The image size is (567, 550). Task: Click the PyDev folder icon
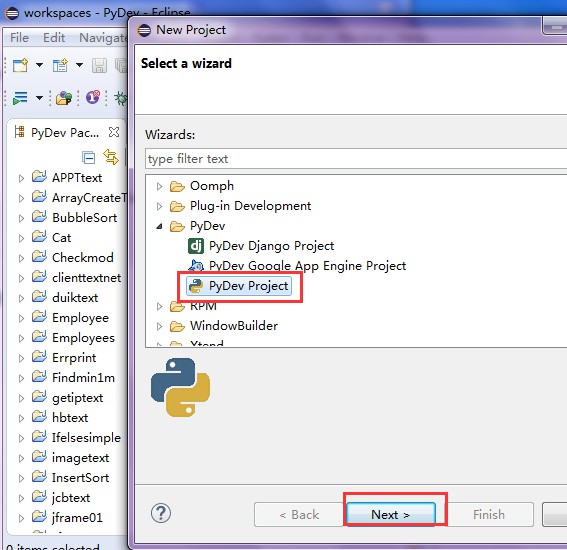tap(177, 226)
